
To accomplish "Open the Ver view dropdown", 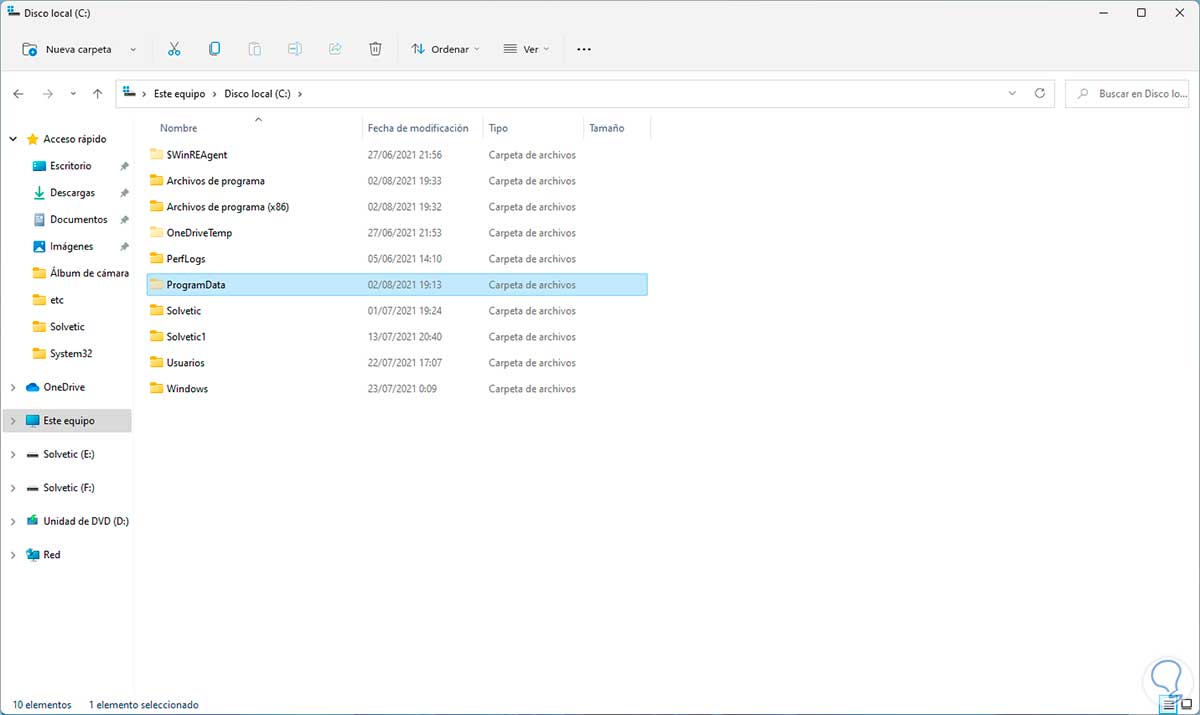I will coord(526,49).
